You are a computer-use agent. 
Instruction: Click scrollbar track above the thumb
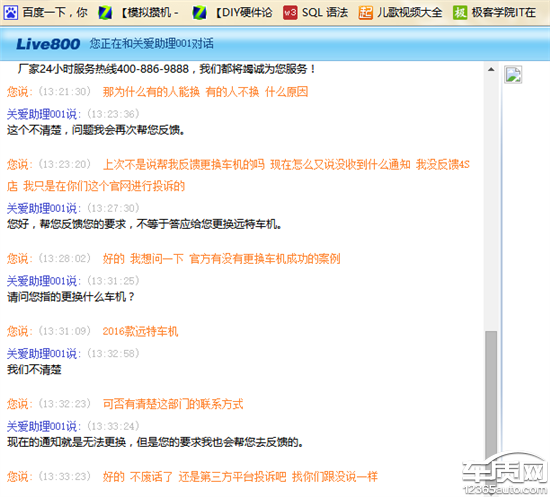491,203
